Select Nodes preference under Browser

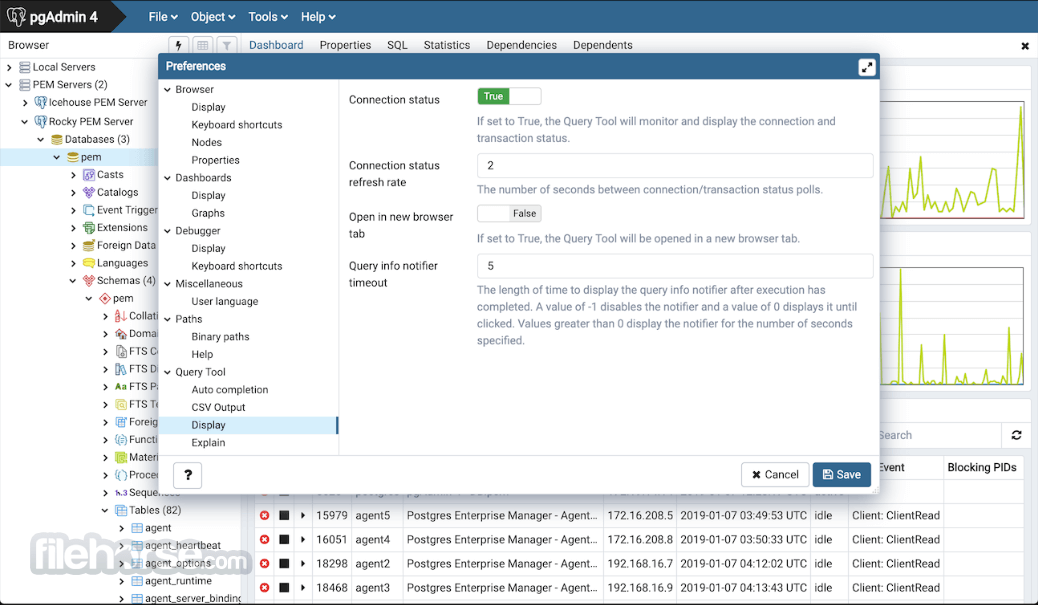click(207, 142)
